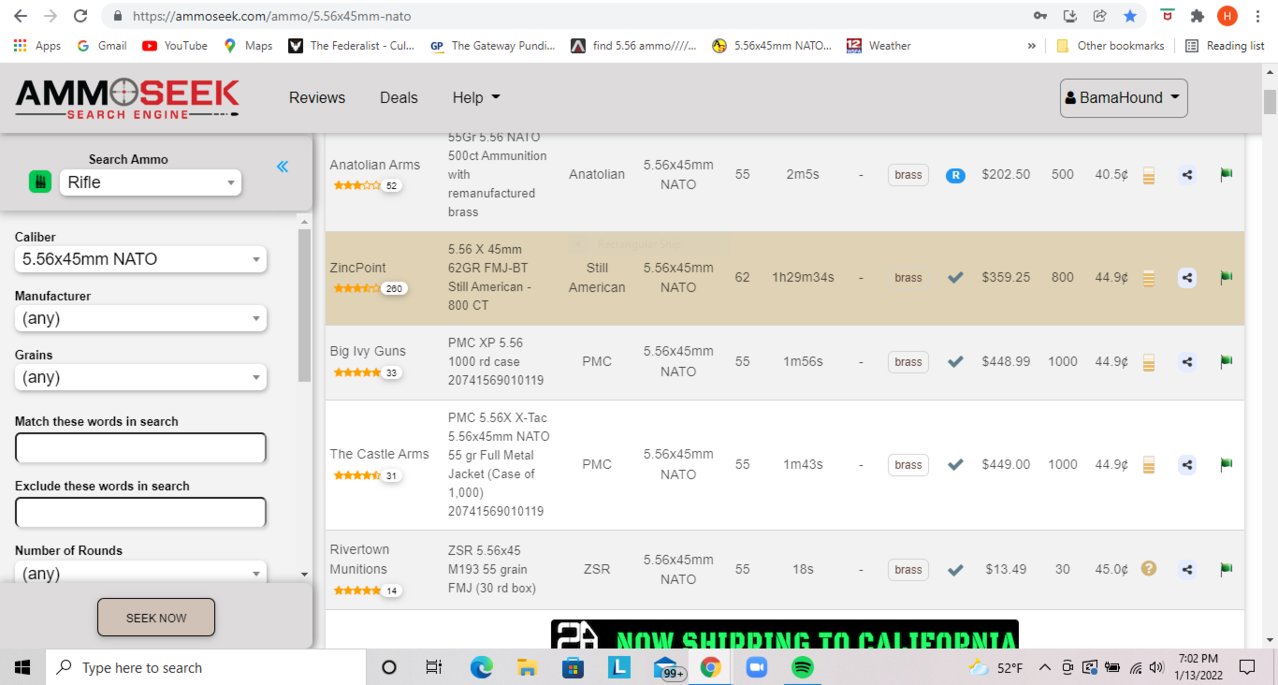Flag The Castle Arms listing

coord(1226,465)
